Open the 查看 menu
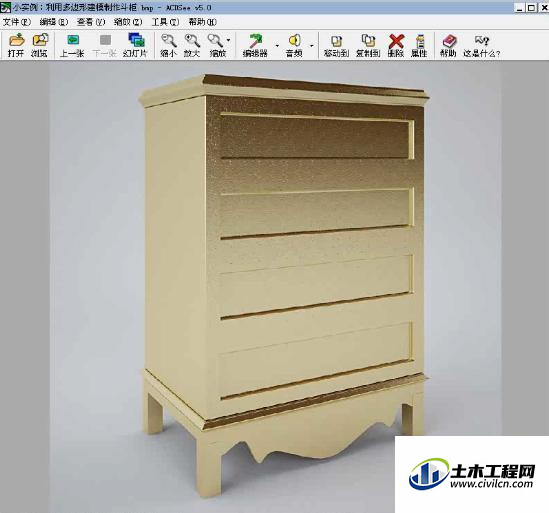549x513 pixels. click(x=91, y=22)
